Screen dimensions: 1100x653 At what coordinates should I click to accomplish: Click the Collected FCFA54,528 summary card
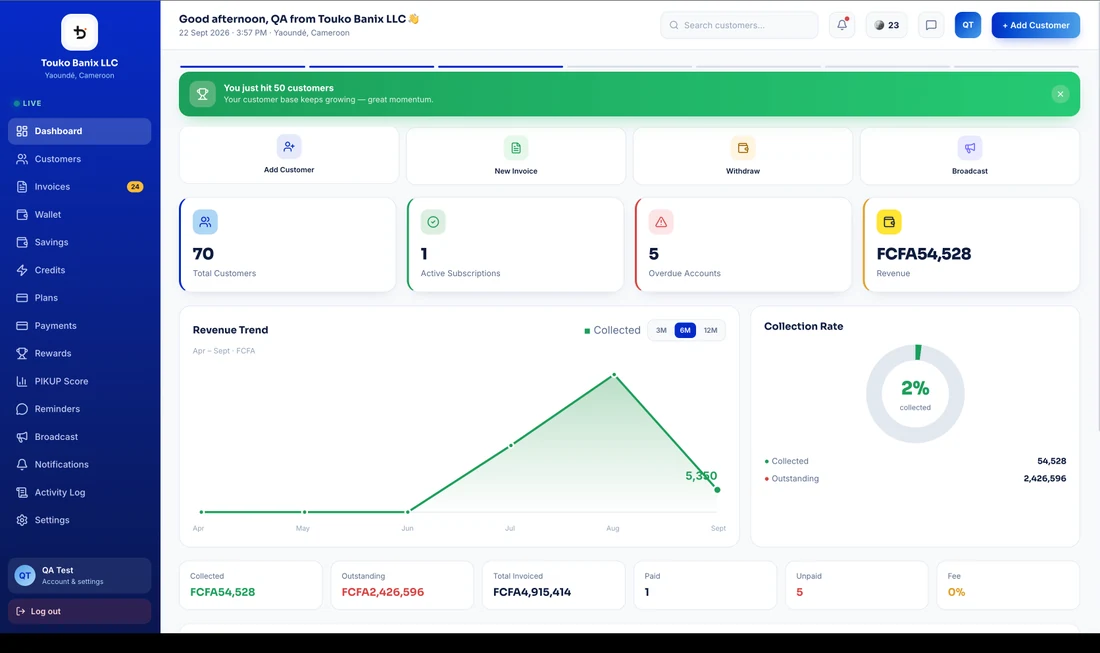point(250,585)
